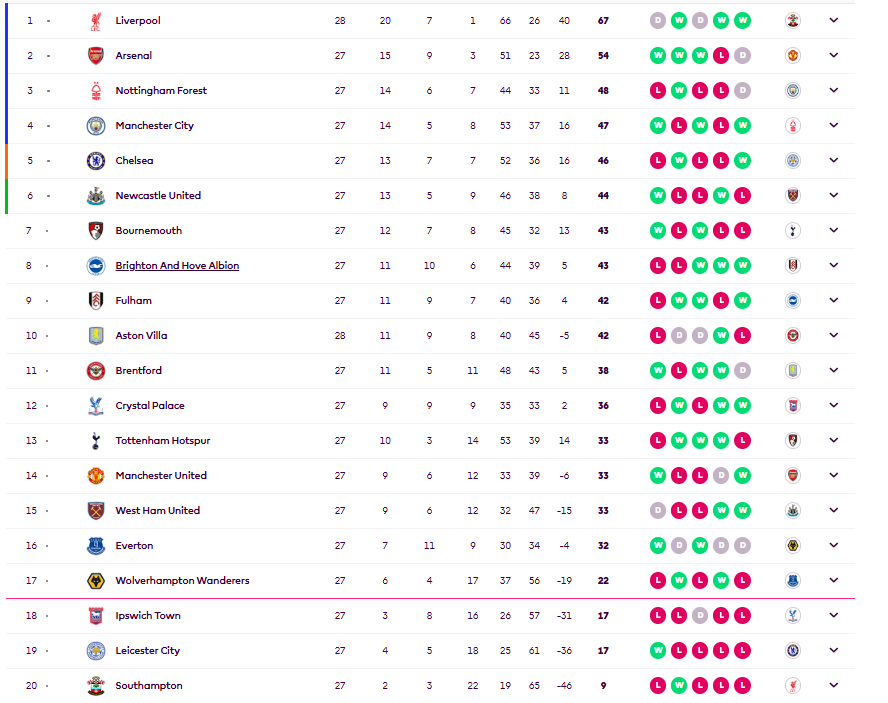
Task: Click the Tottenham Hotspur cockerel crest
Action: [96, 441]
